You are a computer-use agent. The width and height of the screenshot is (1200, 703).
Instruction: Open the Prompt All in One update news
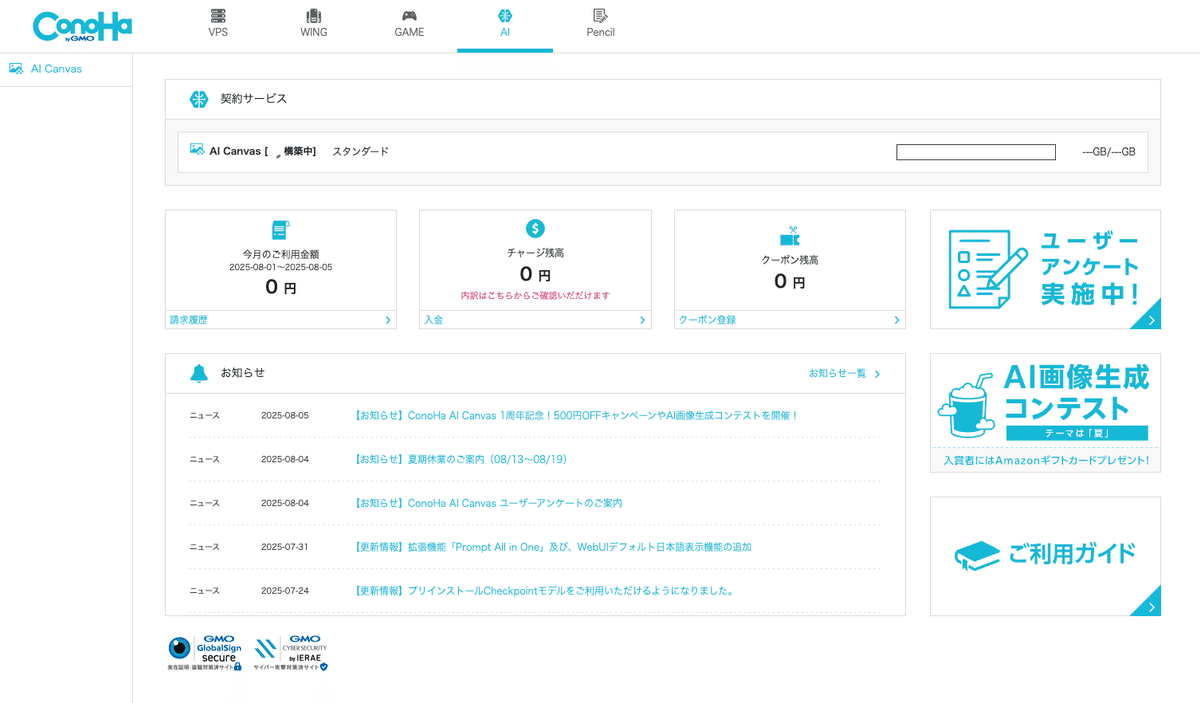point(553,547)
